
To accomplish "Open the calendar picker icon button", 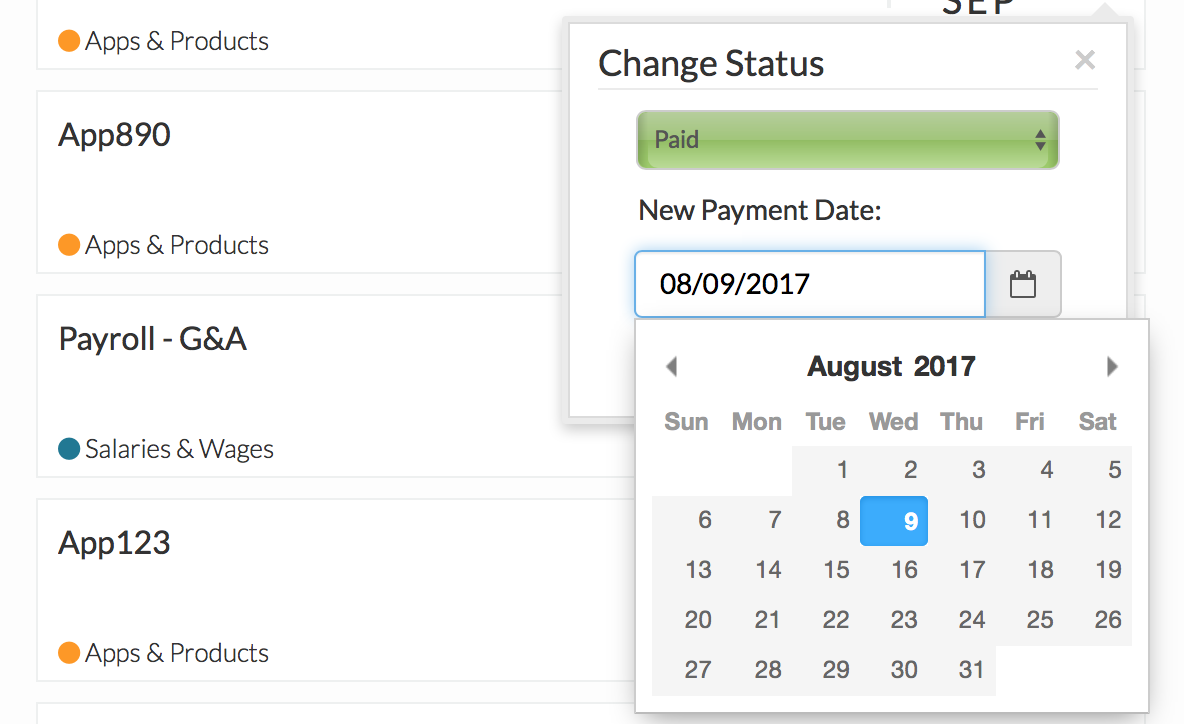I will coord(1023,284).
